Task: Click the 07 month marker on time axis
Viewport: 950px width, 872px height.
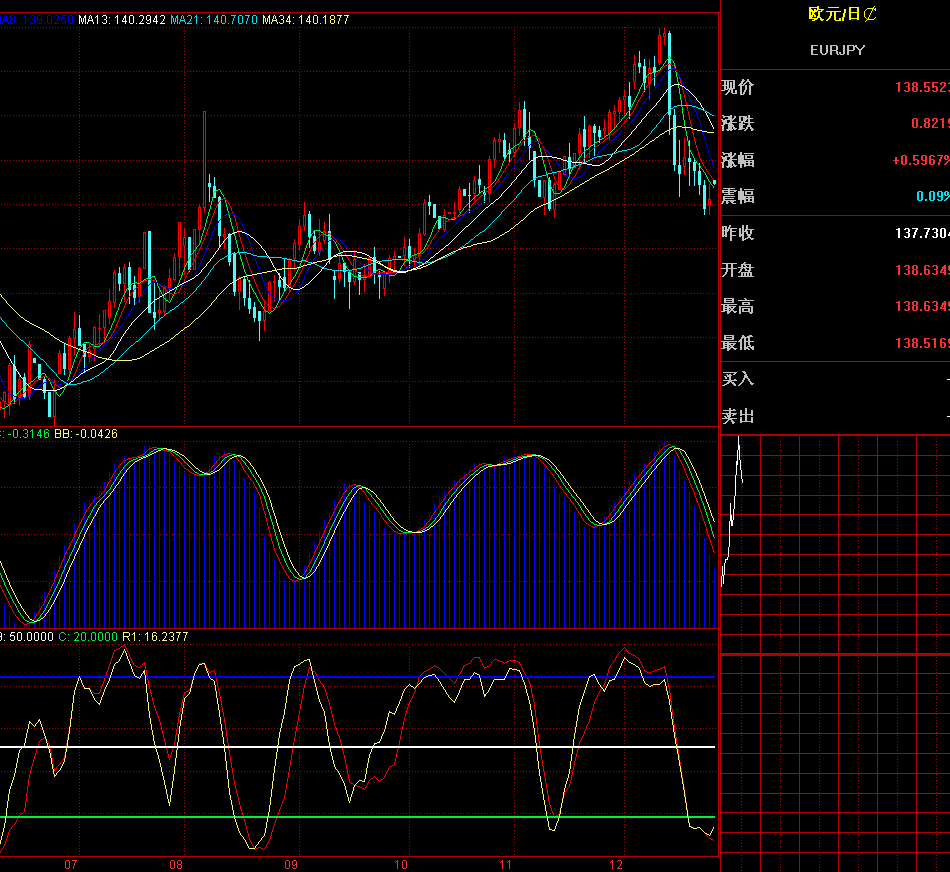Action: (71, 865)
